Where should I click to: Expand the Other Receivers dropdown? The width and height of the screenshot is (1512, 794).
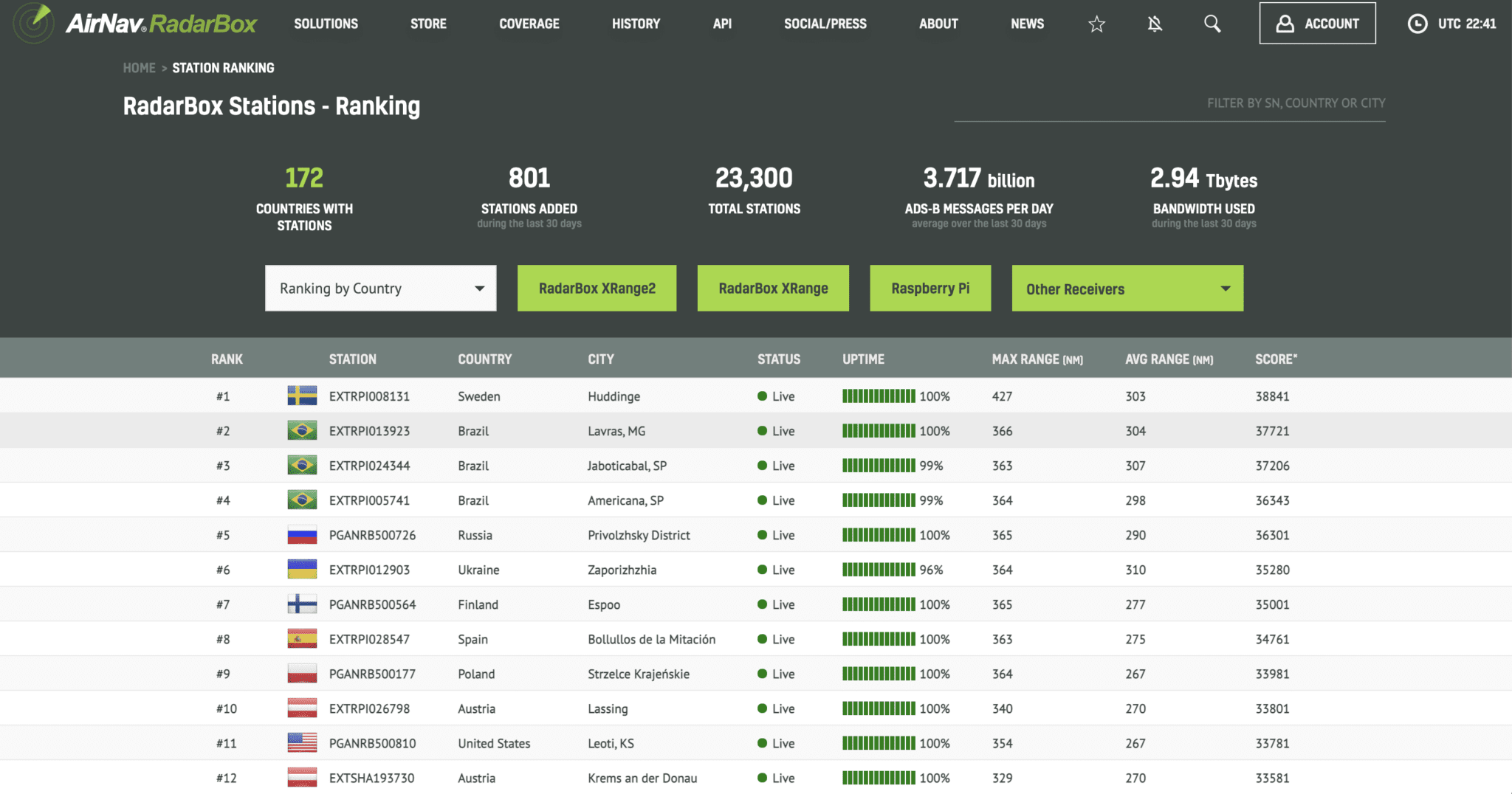coord(1127,289)
